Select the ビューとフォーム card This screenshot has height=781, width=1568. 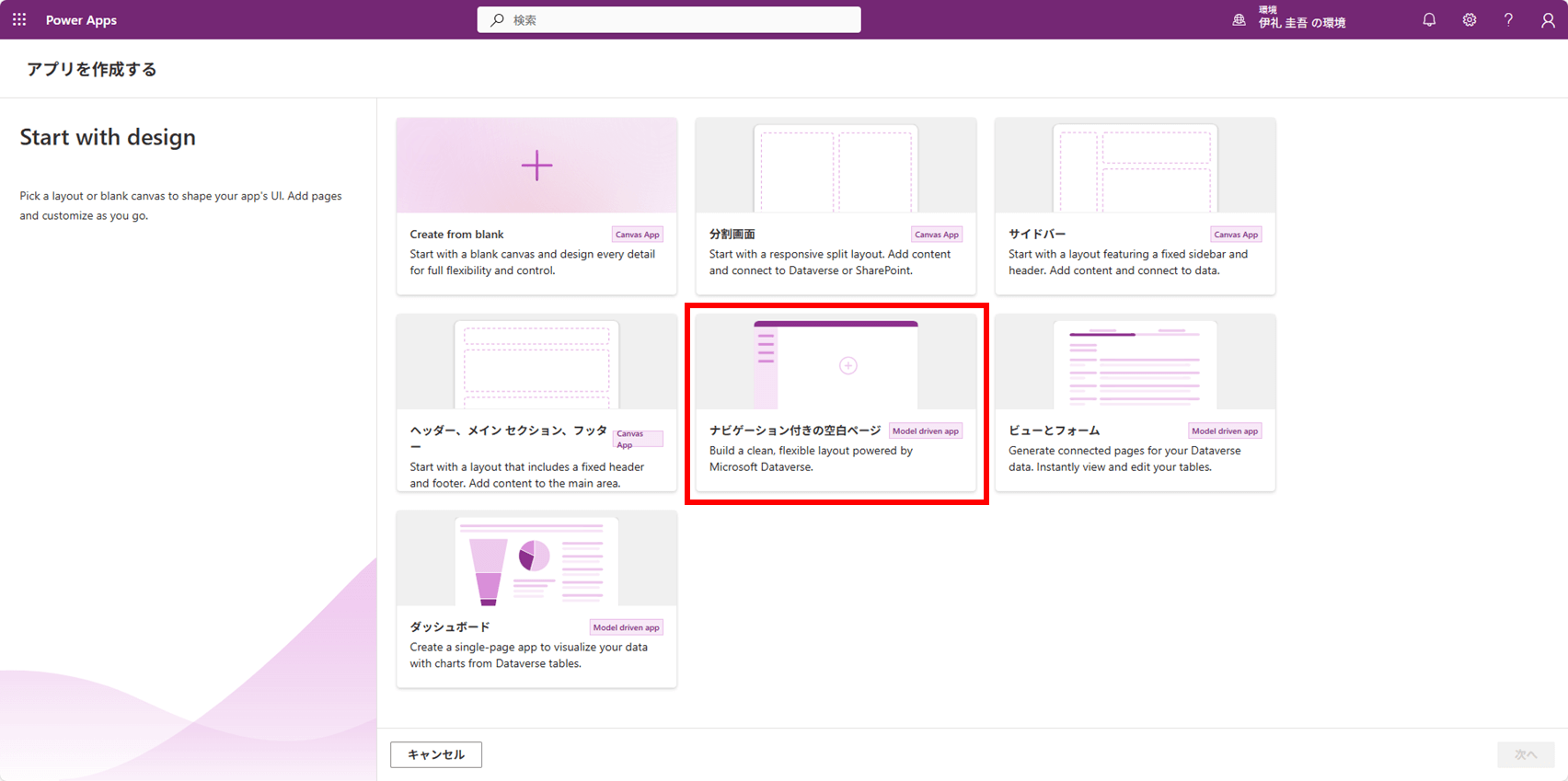[x=1136, y=403]
